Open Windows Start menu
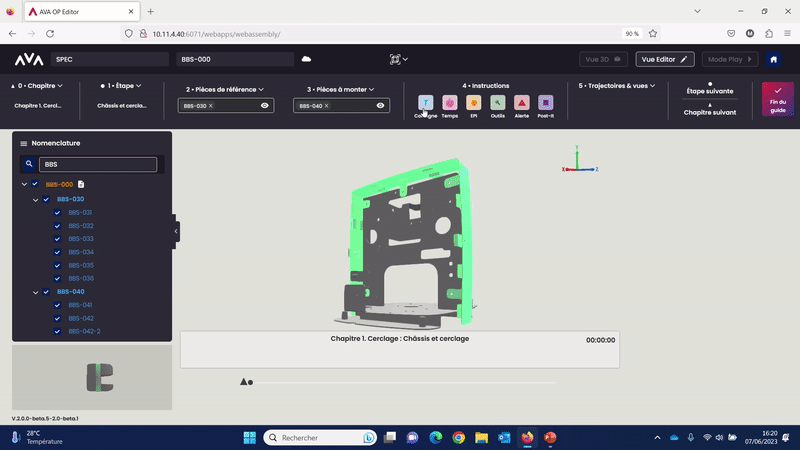 pos(250,438)
